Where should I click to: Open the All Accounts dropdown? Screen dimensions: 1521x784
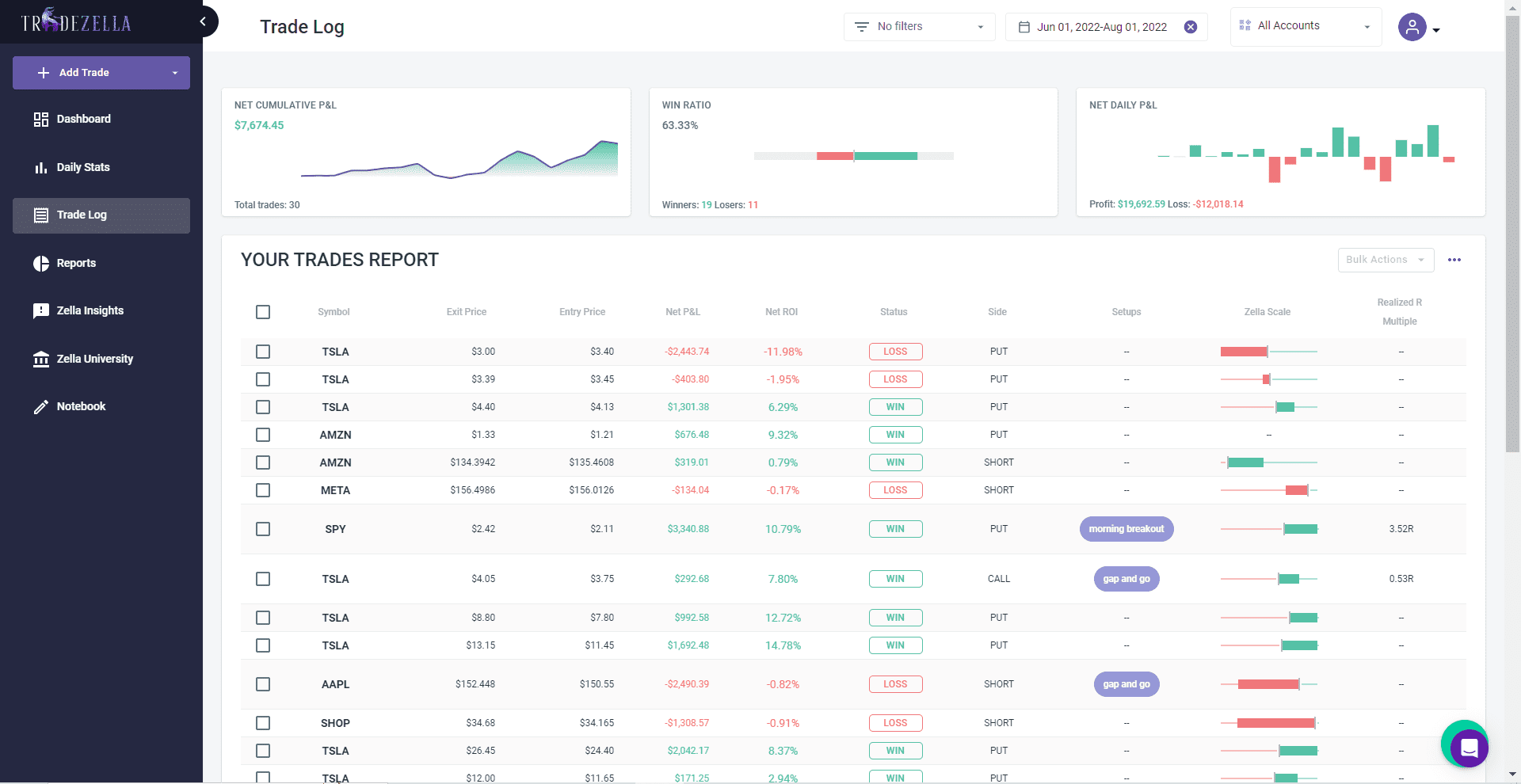tap(1306, 26)
